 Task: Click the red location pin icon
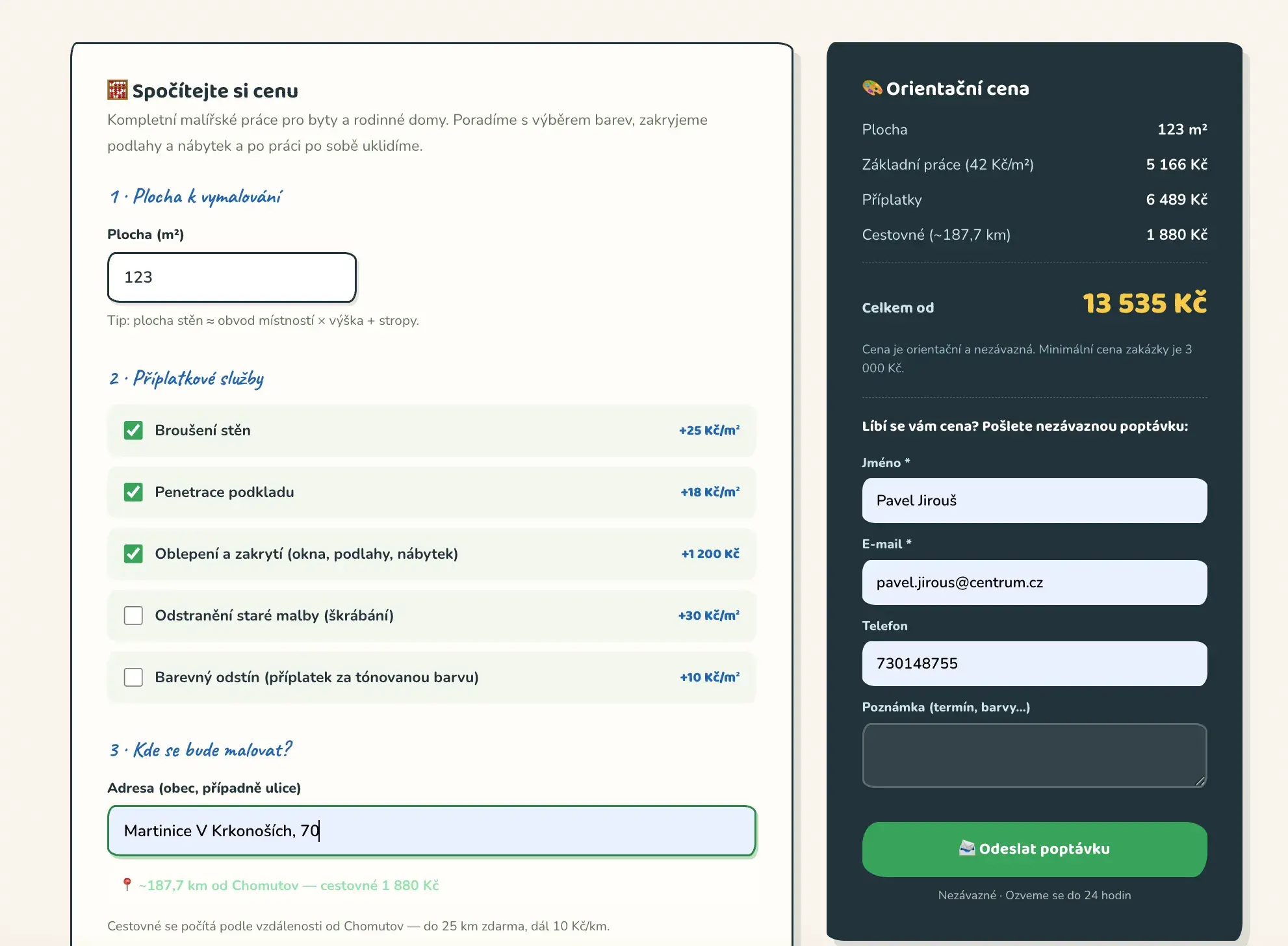[127, 884]
